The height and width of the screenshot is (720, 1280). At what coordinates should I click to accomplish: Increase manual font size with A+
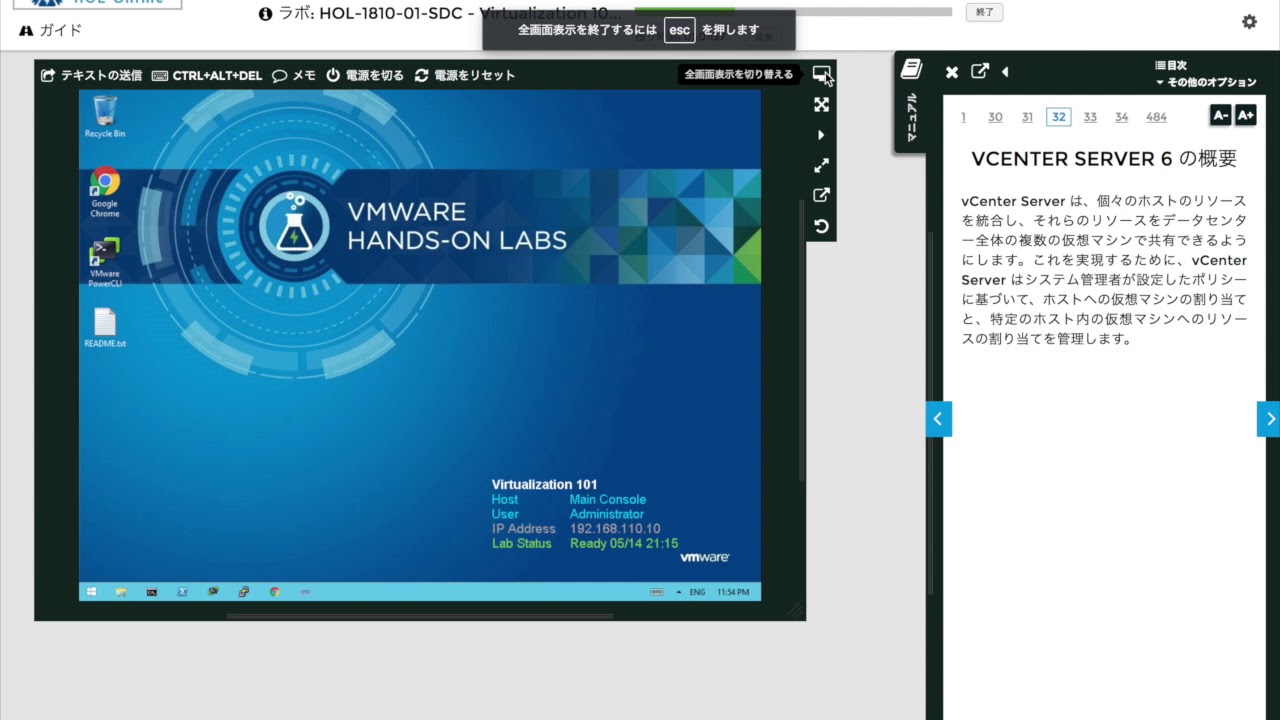click(1245, 115)
